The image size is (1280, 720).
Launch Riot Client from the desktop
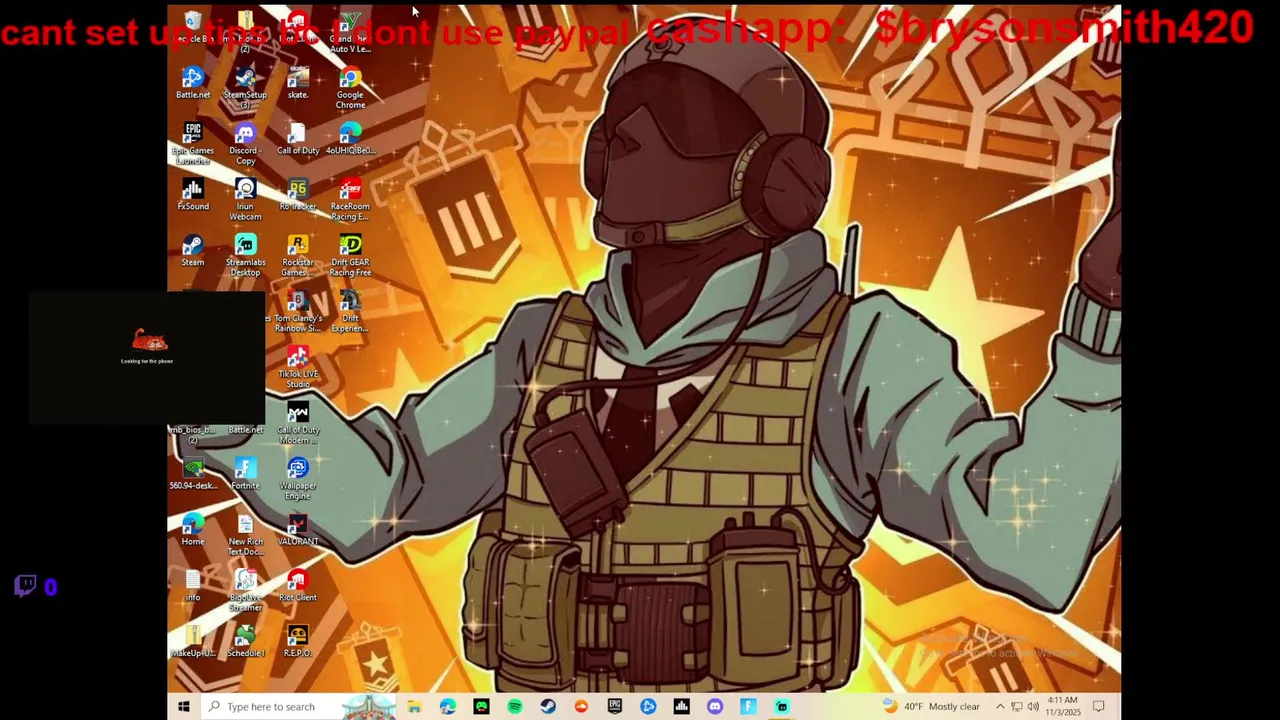(x=297, y=588)
